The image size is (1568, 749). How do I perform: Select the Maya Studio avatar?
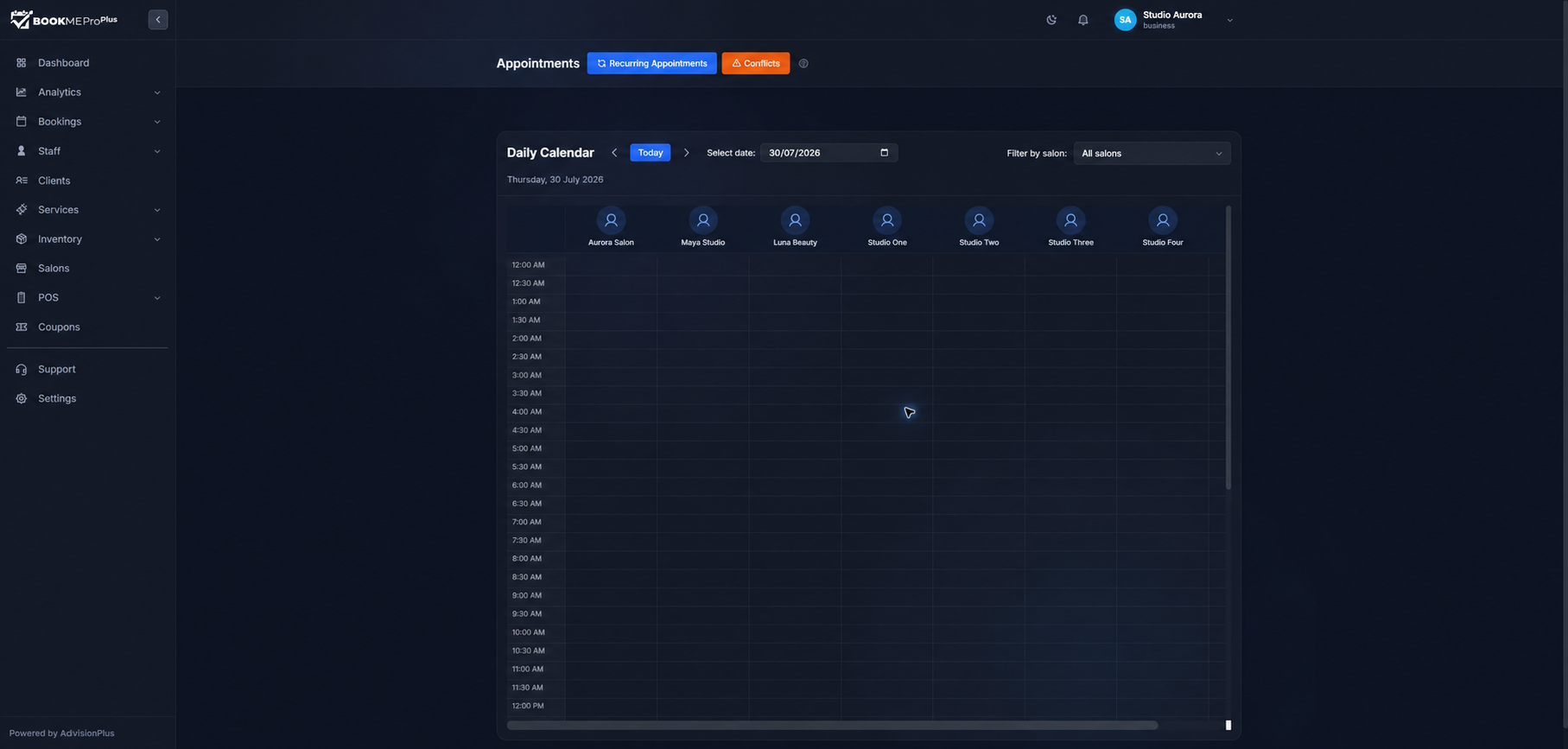point(703,220)
